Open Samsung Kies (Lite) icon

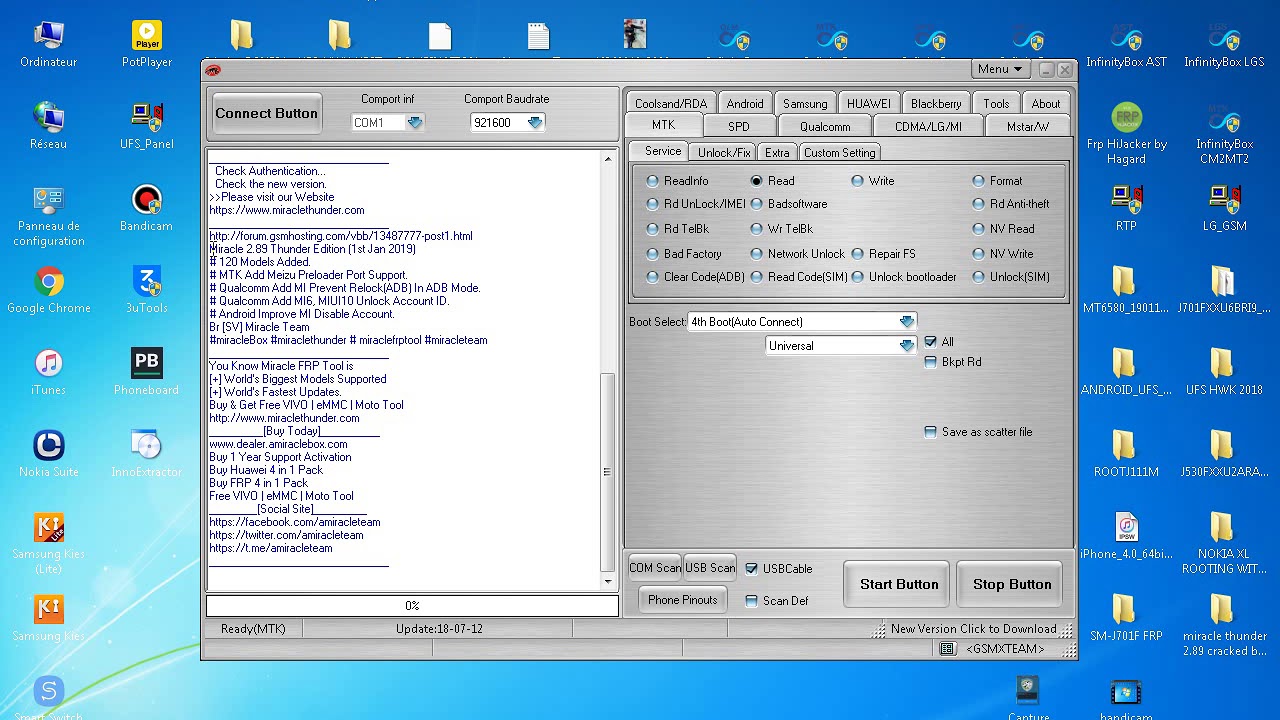pyautogui.click(x=48, y=544)
